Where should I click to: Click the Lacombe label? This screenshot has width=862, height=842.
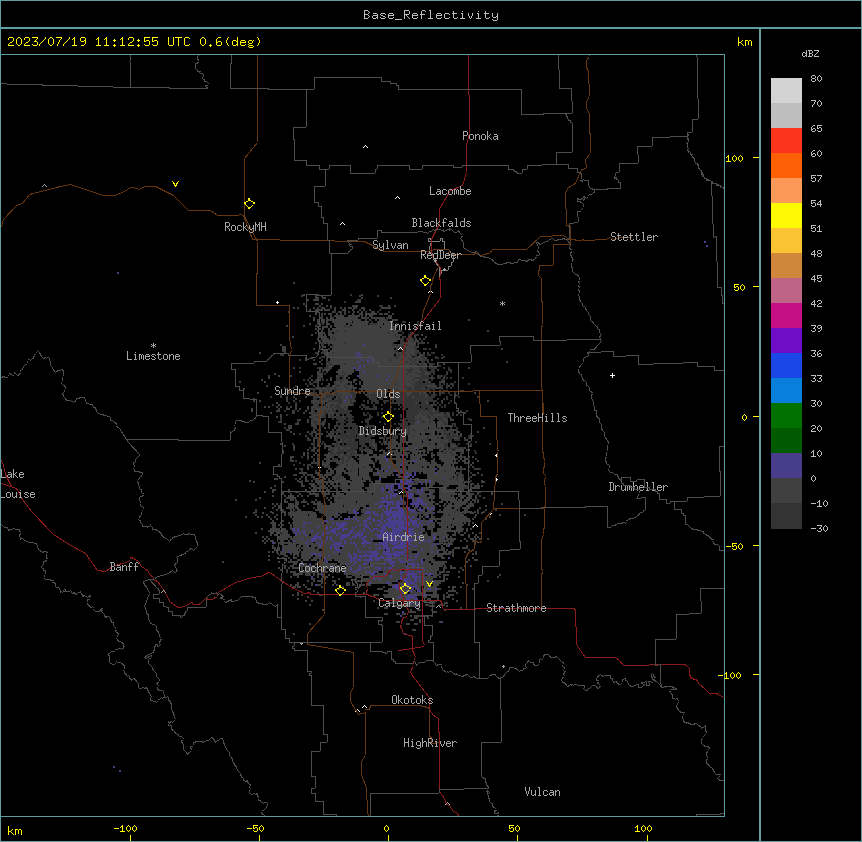450,191
